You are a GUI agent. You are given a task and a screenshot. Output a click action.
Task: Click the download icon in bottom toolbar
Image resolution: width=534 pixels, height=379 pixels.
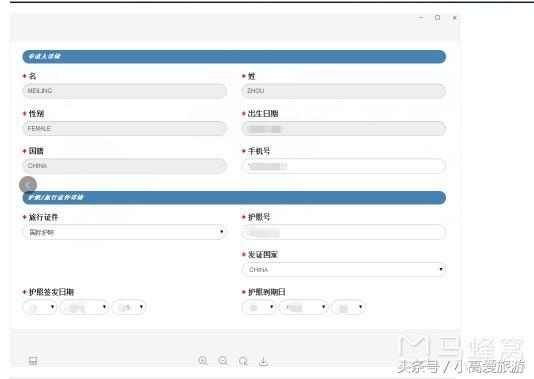263,361
